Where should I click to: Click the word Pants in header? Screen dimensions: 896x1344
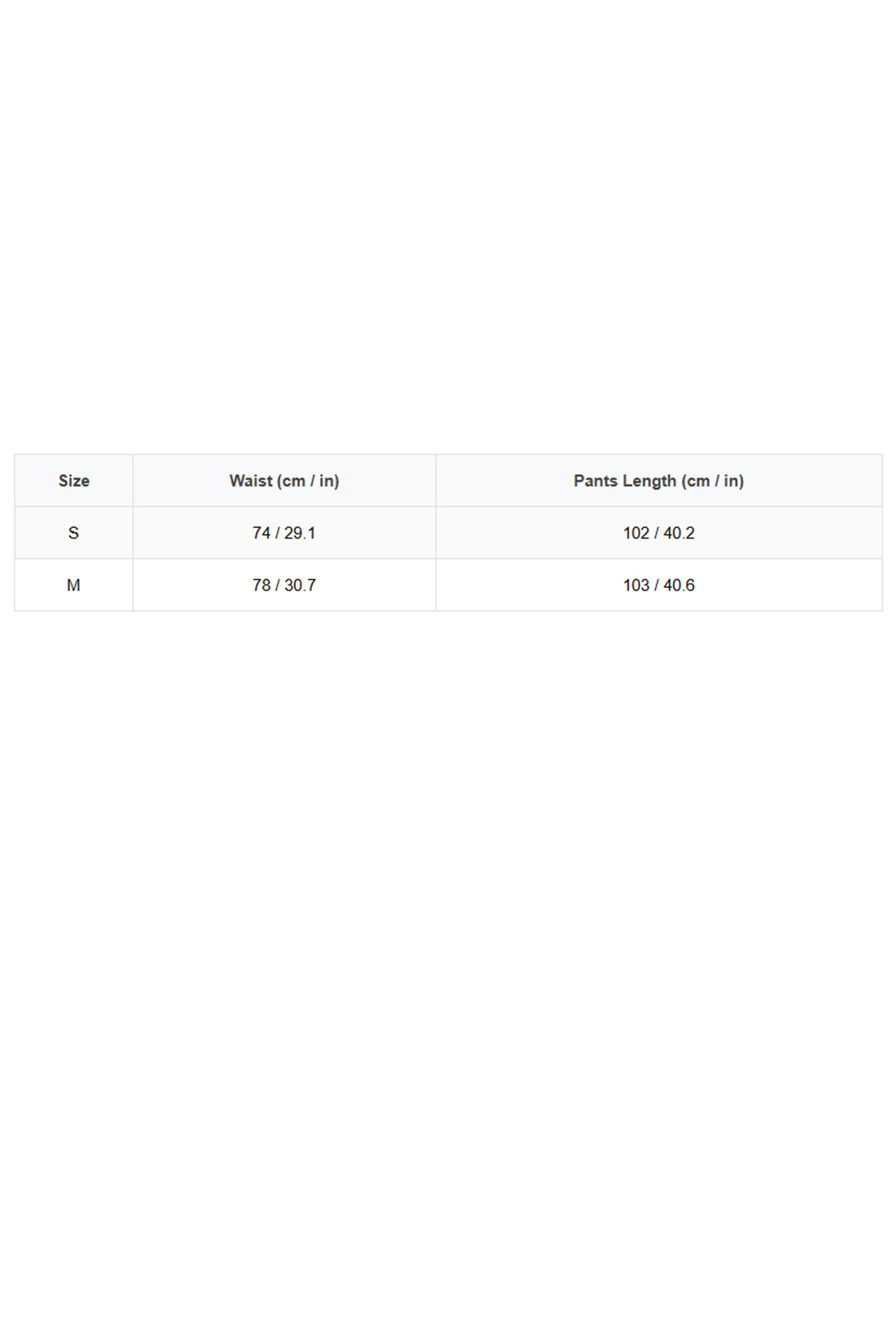pos(595,481)
